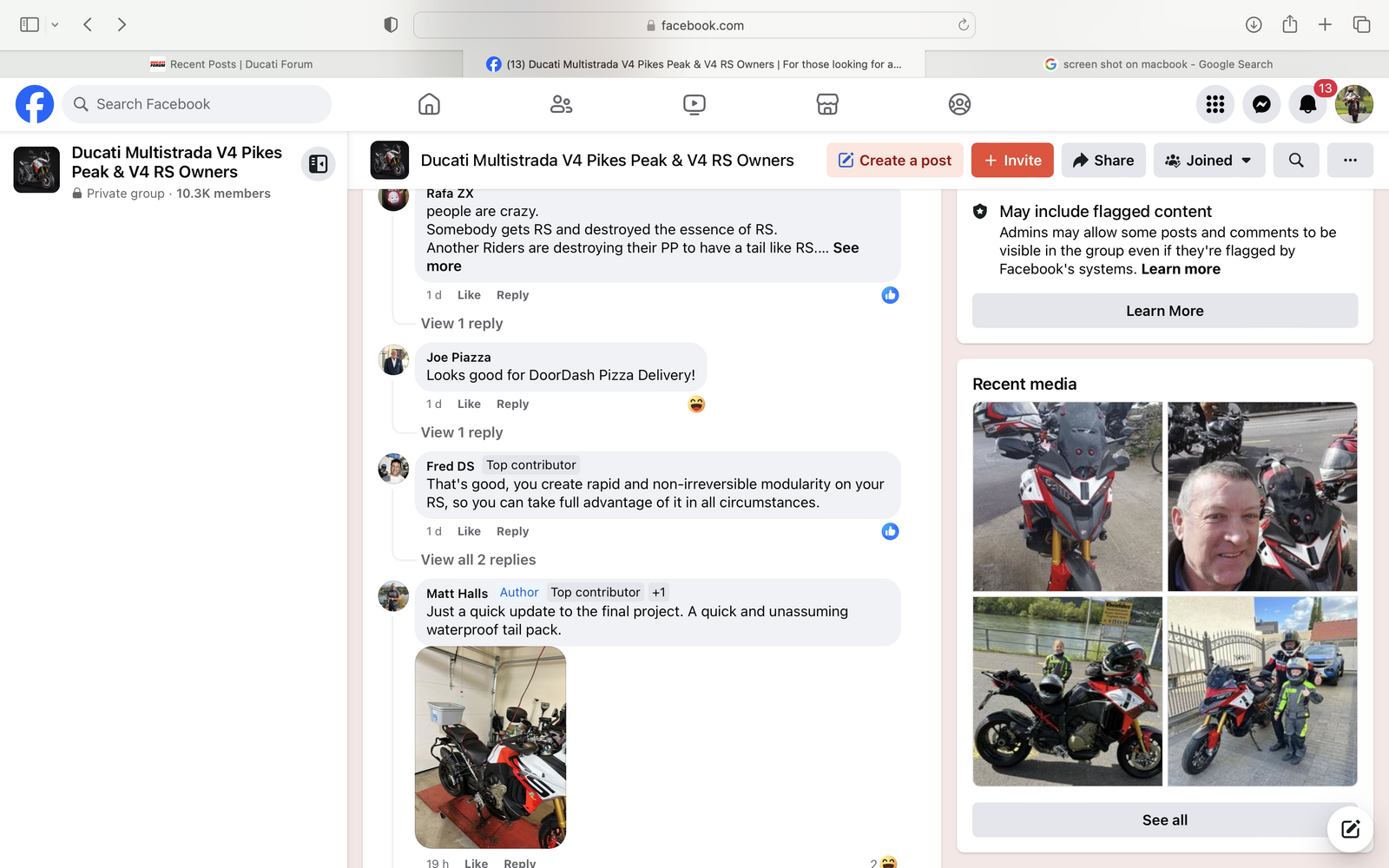Open the Messenger icon
Screen dimensions: 1389x868
coord(1261,104)
